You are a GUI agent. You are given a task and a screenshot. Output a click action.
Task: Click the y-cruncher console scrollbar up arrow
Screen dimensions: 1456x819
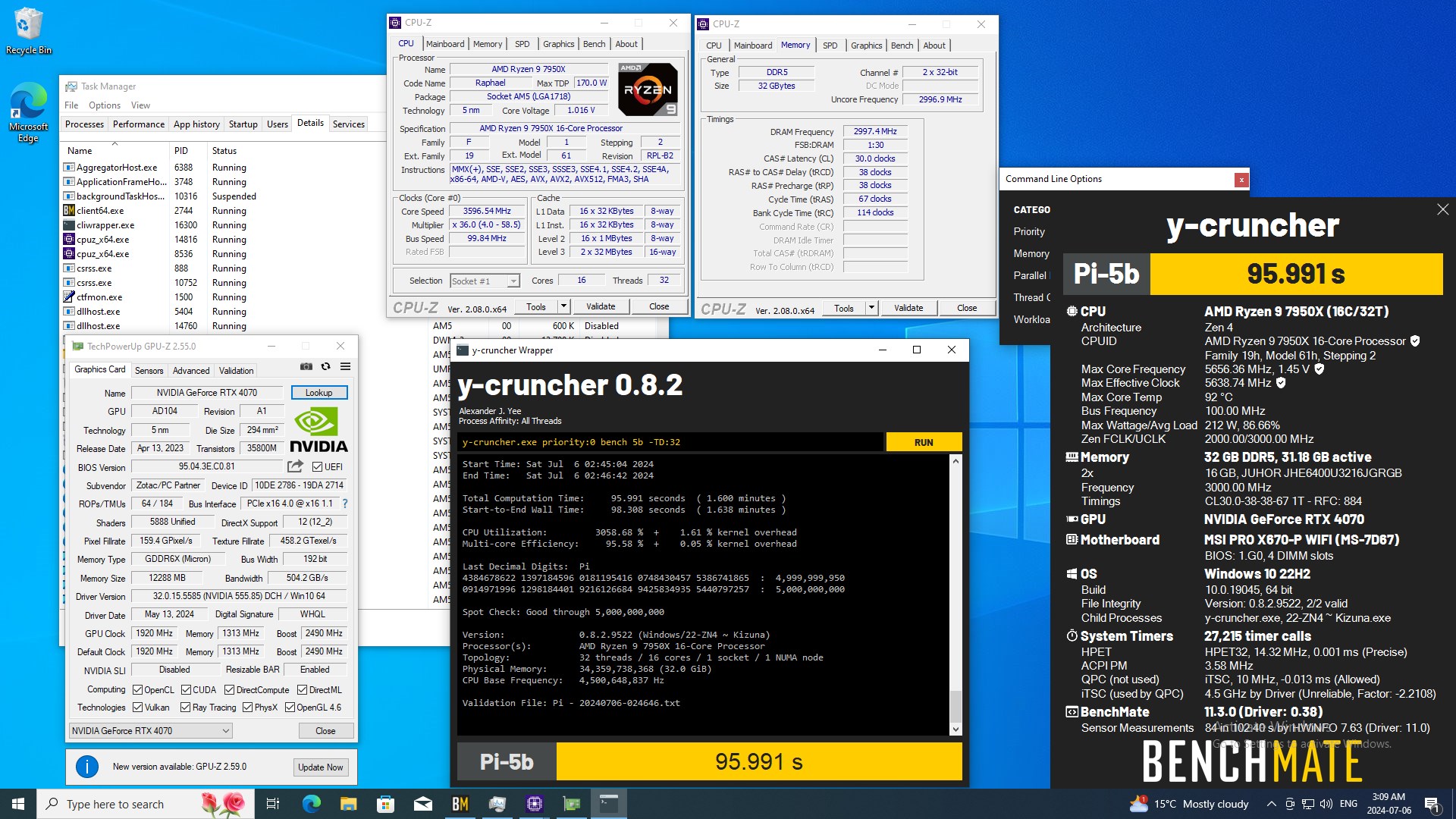click(955, 461)
